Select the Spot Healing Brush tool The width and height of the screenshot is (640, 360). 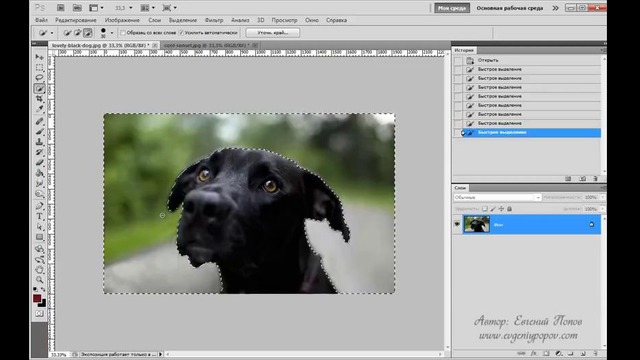(x=39, y=121)
